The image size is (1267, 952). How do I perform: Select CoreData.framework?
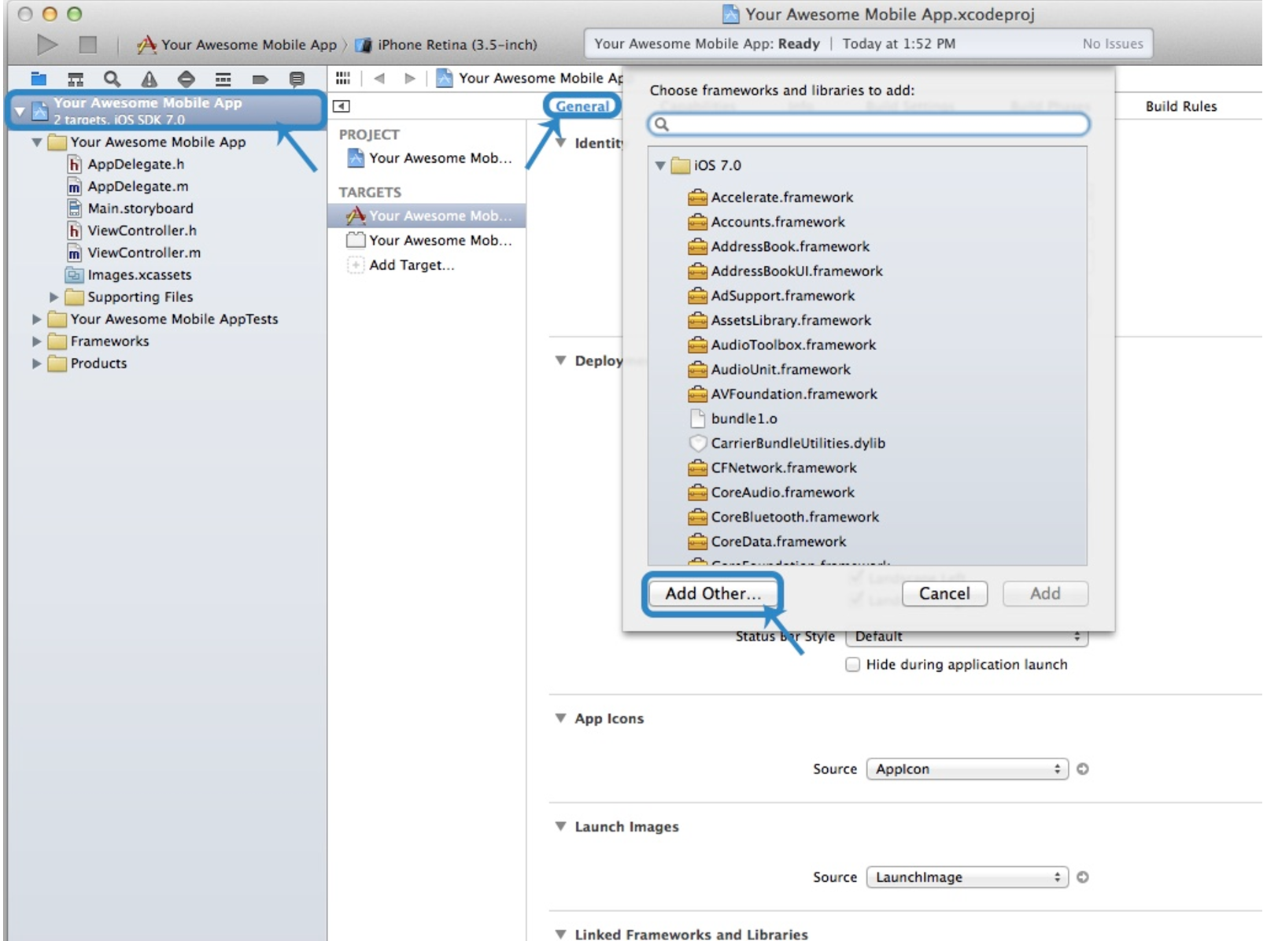(x=779, y=541)
